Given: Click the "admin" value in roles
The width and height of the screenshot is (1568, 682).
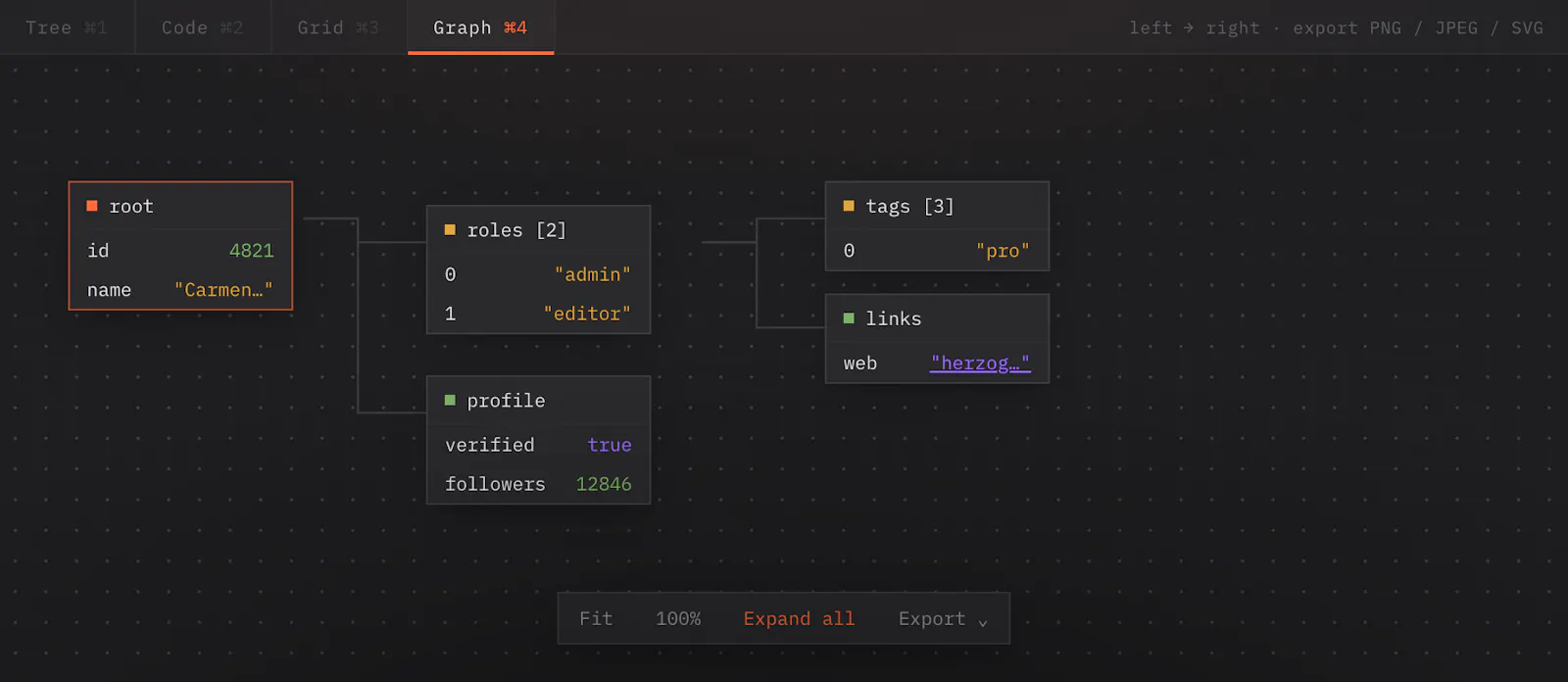Looking at the screenshot, I should (x=593, y=274).
